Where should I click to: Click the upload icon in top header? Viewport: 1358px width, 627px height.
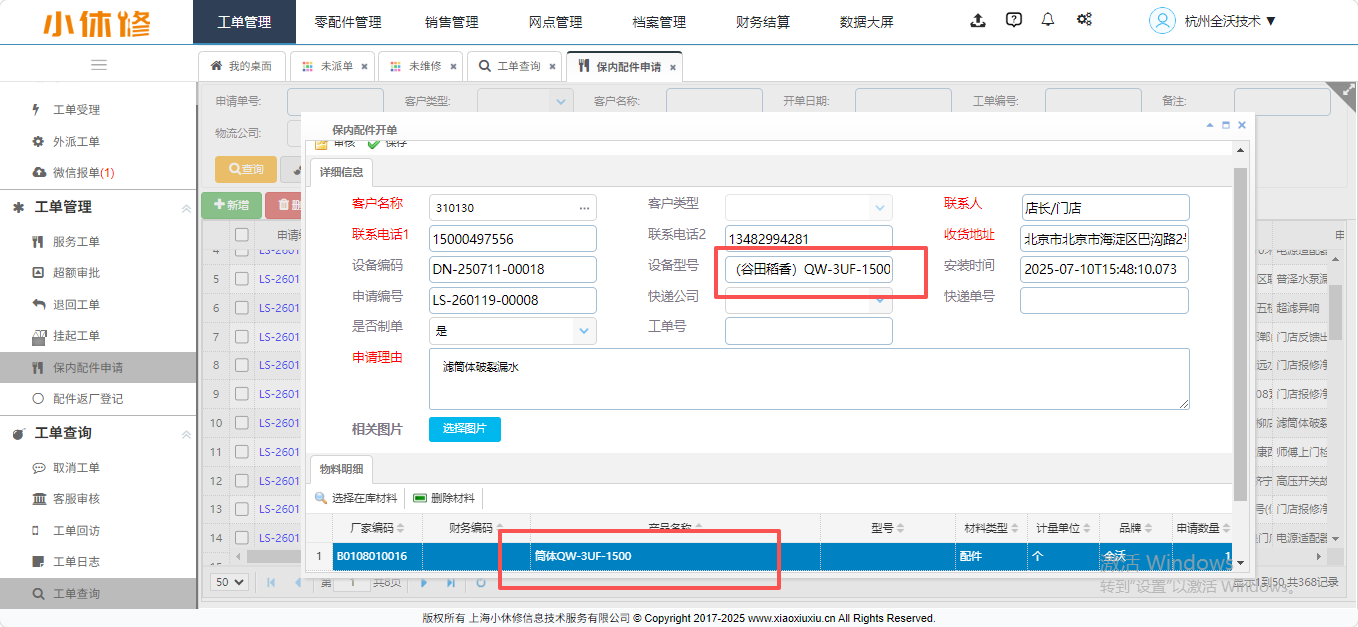click(x=978, y=20)
